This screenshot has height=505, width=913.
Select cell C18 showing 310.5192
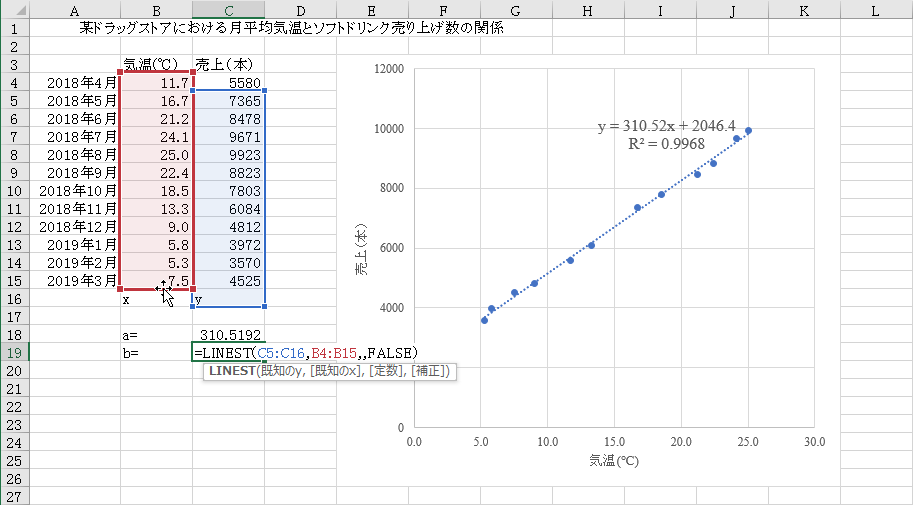pyautogui.click(x=229, y=335)
